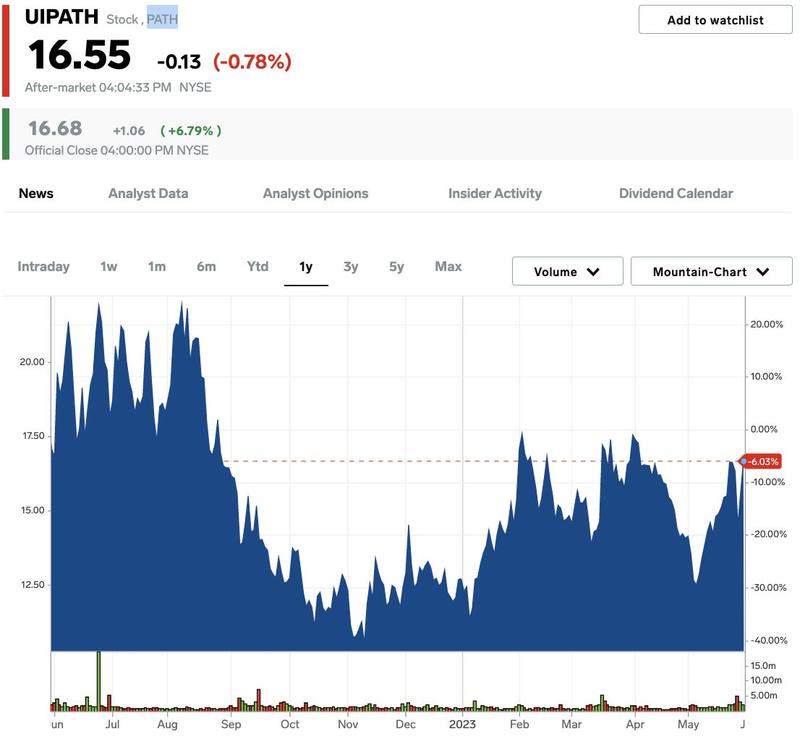Open the Mountain-Chart type dropdown
The width and height of the screenshot is (800, 749).
coord(711,271)
